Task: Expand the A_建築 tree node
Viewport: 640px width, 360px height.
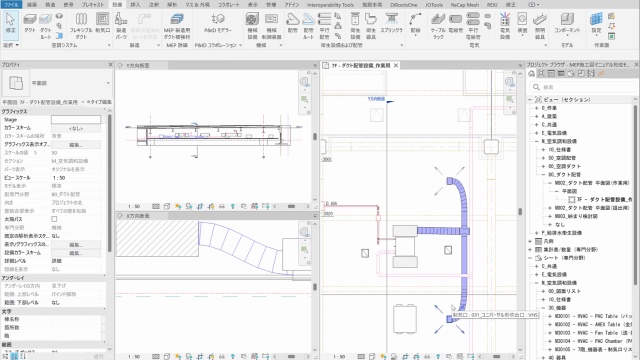Action: coord(537,116)
